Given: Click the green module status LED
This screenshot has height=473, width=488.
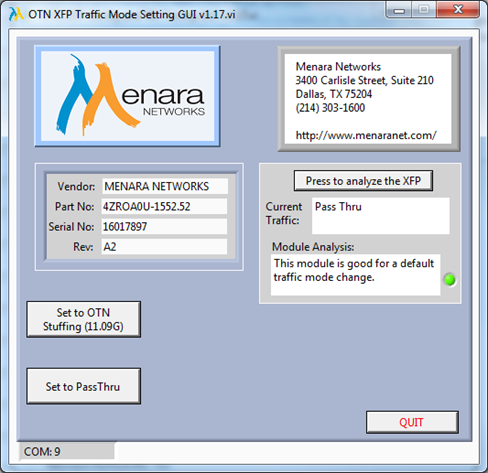Looking at the screenshot, I should click(450, 279).
